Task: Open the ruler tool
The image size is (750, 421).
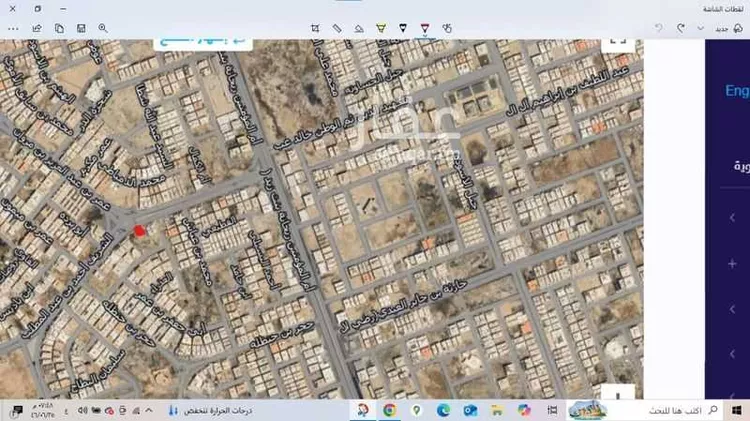Action: coord(337,29)
